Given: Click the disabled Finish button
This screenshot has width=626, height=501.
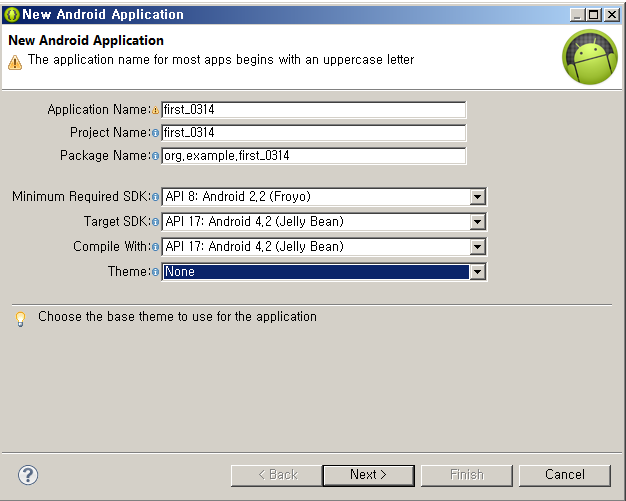Looking at the screenshot, I should (467, 475).
